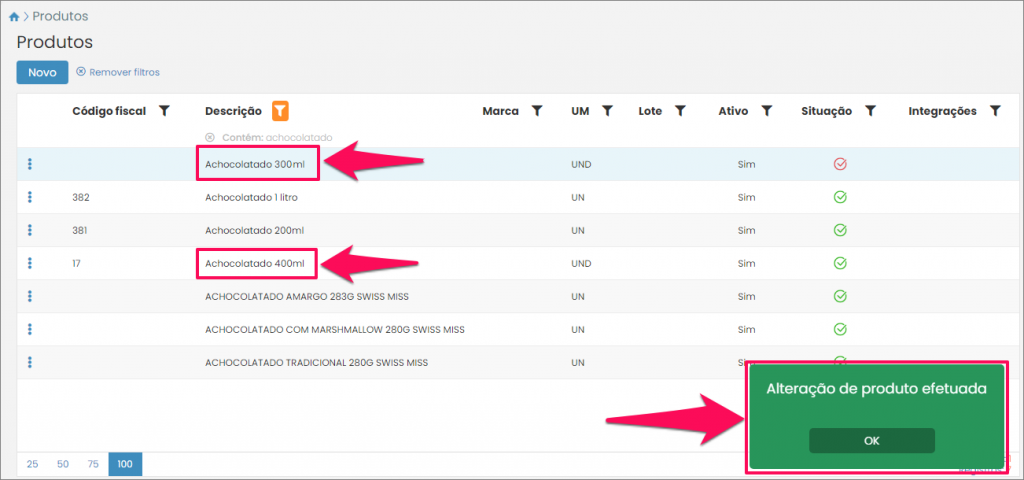The width and height of the screenshot is (1024, 480).
Task: Open the orange Descrição filter icon
Action: (281, 111)
